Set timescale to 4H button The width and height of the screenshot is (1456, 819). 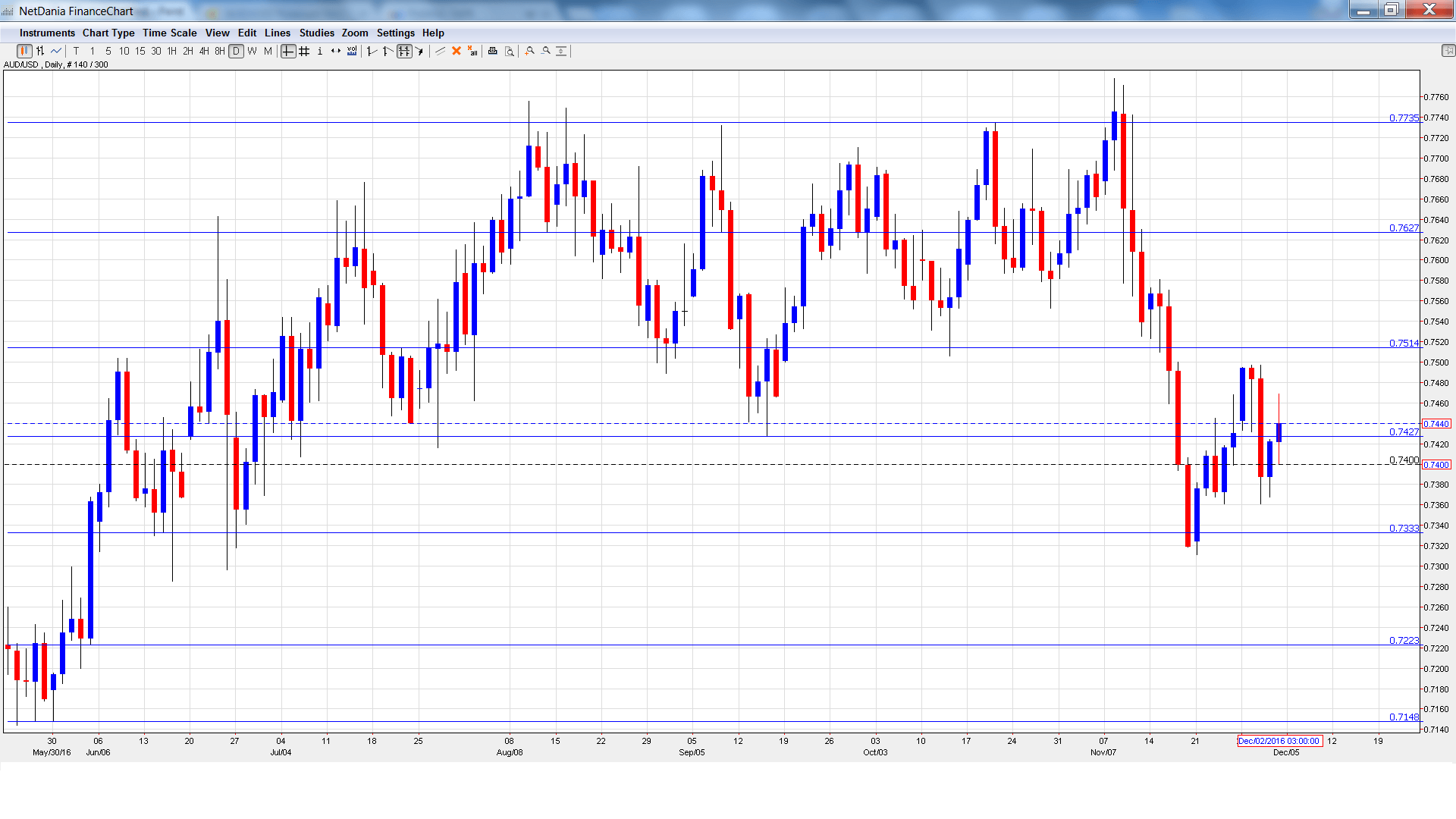204,51
